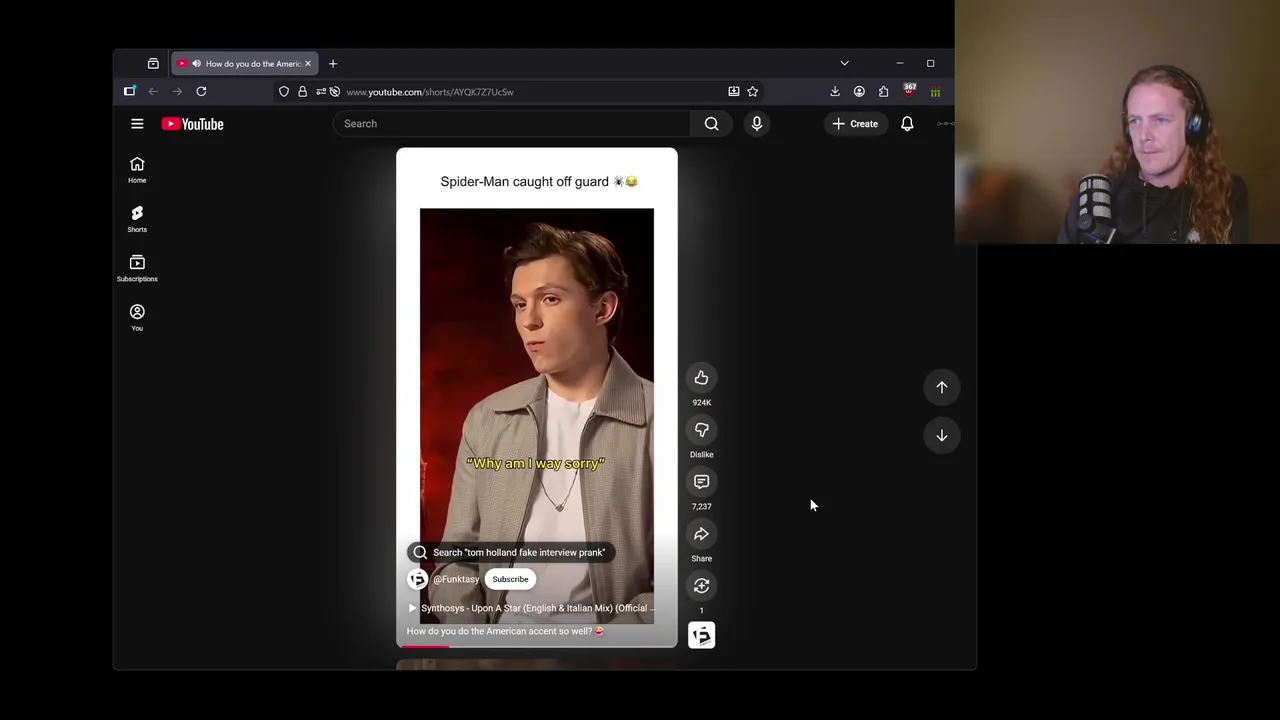Click the 7,237 comment count

point(701,507)
